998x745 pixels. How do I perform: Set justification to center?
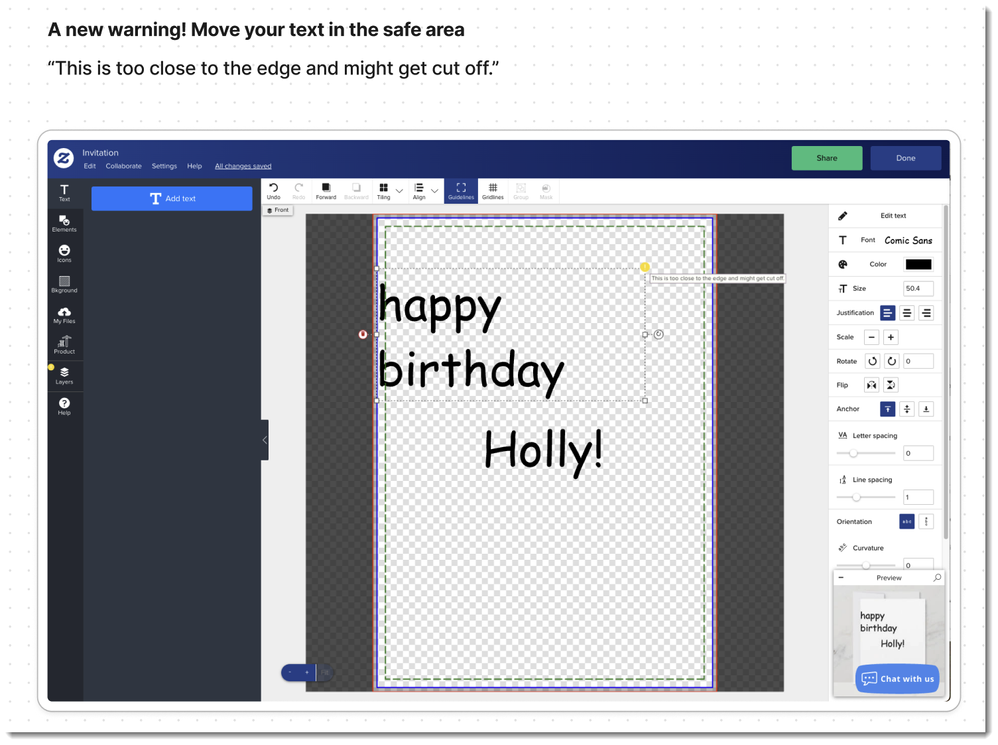tap(907, 313)
